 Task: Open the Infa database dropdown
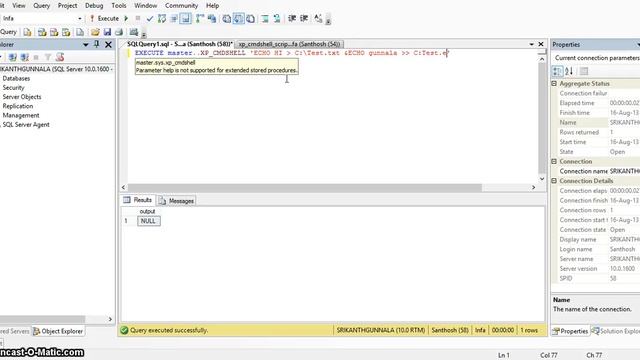(x=80, y=18)
